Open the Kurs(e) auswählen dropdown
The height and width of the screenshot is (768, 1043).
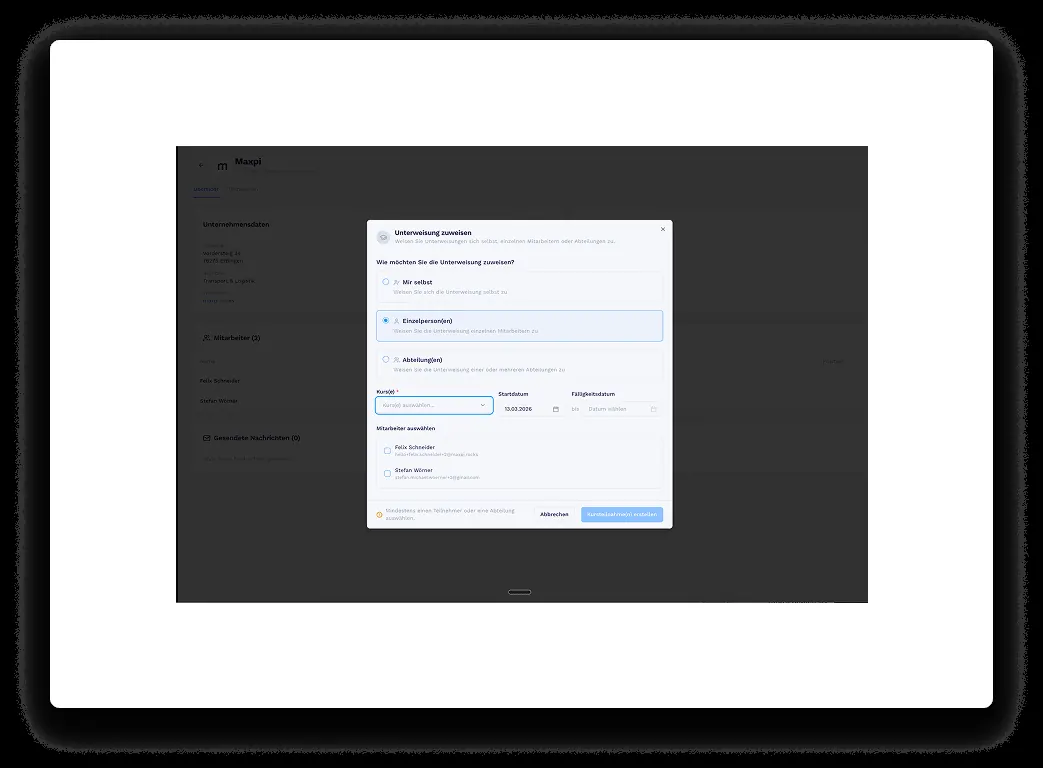pos(434,406)
